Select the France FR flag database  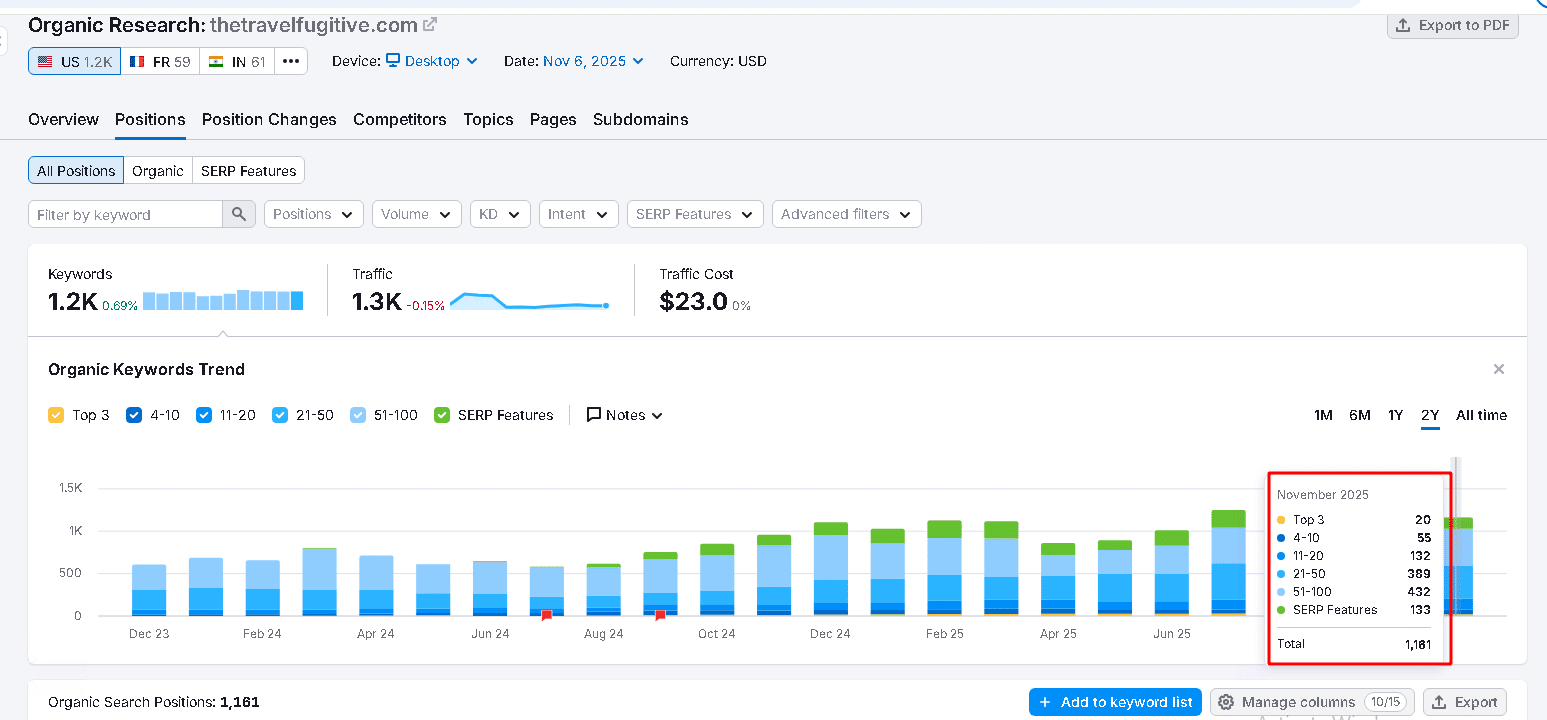click(x=160, y=61)
